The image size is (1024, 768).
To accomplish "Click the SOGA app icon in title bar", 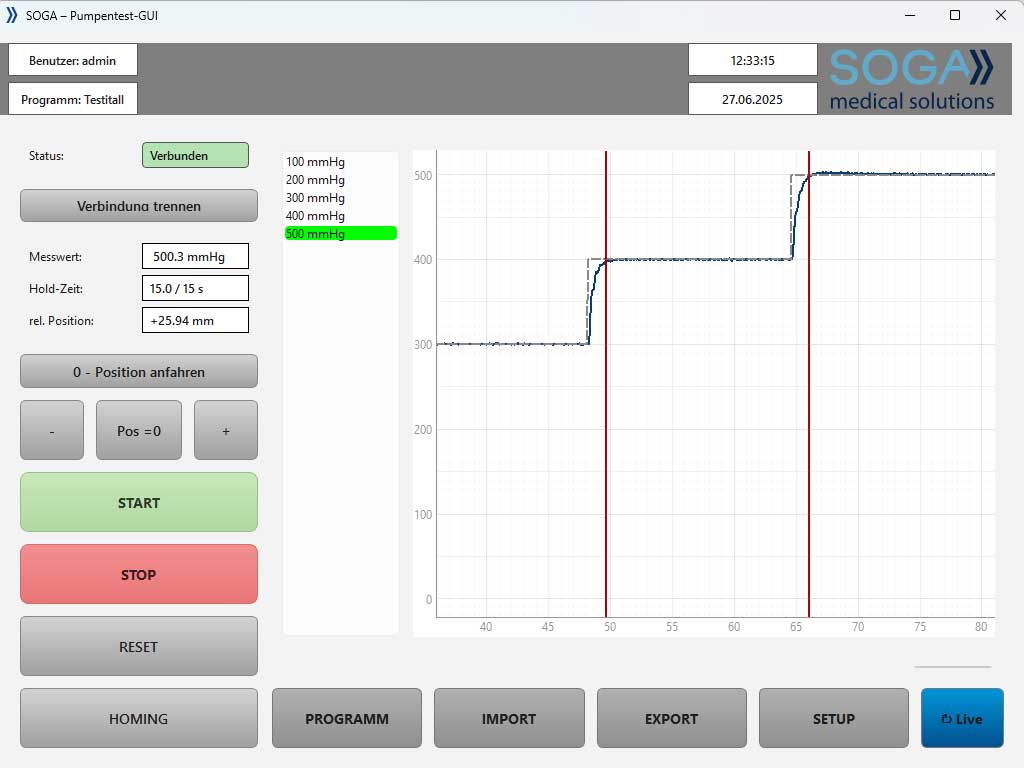I will tap(12, 15).
